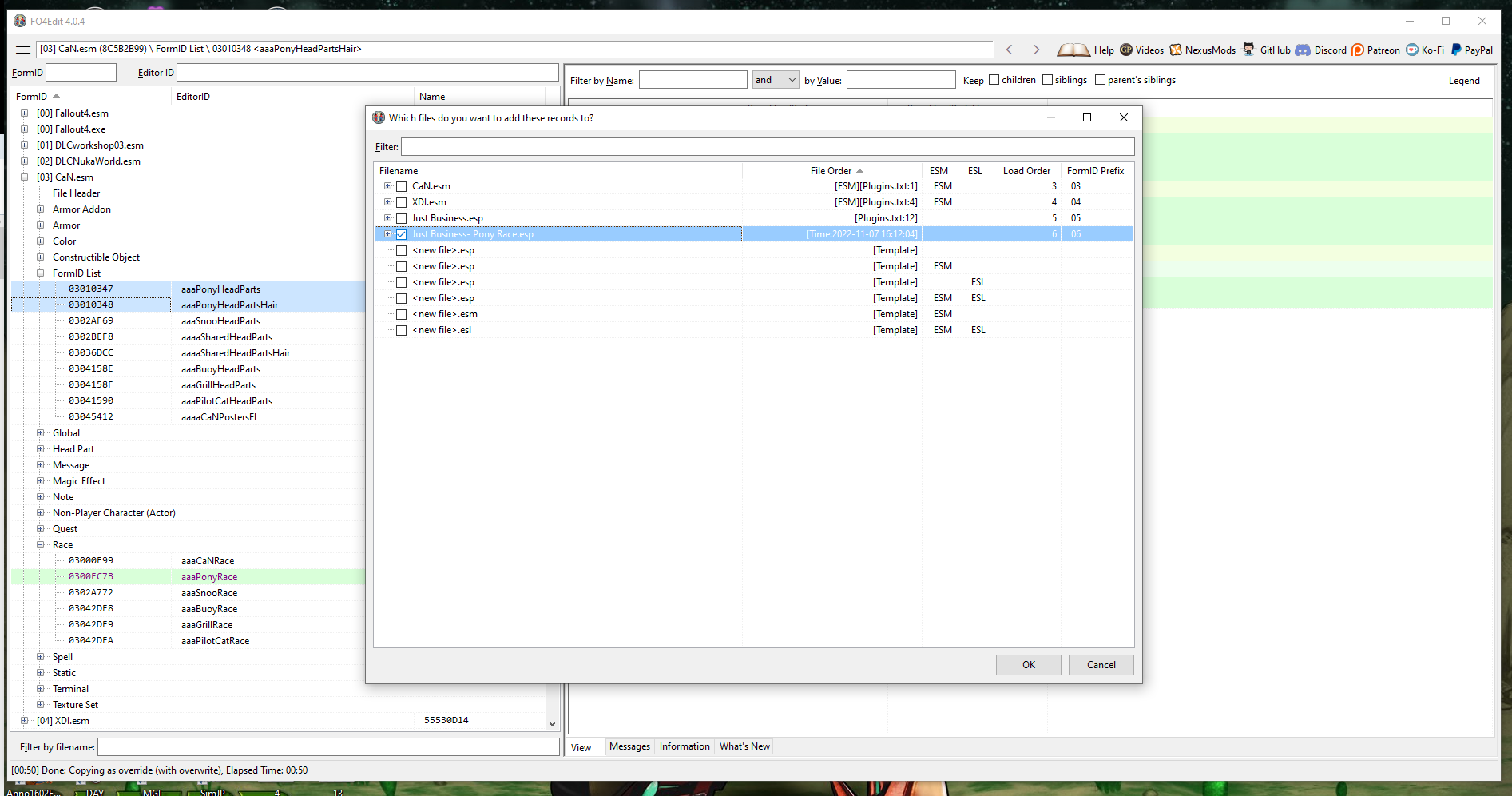1512x796 pixels.
Task: Click the Filter by filename field
Action: tap(328, 747)
